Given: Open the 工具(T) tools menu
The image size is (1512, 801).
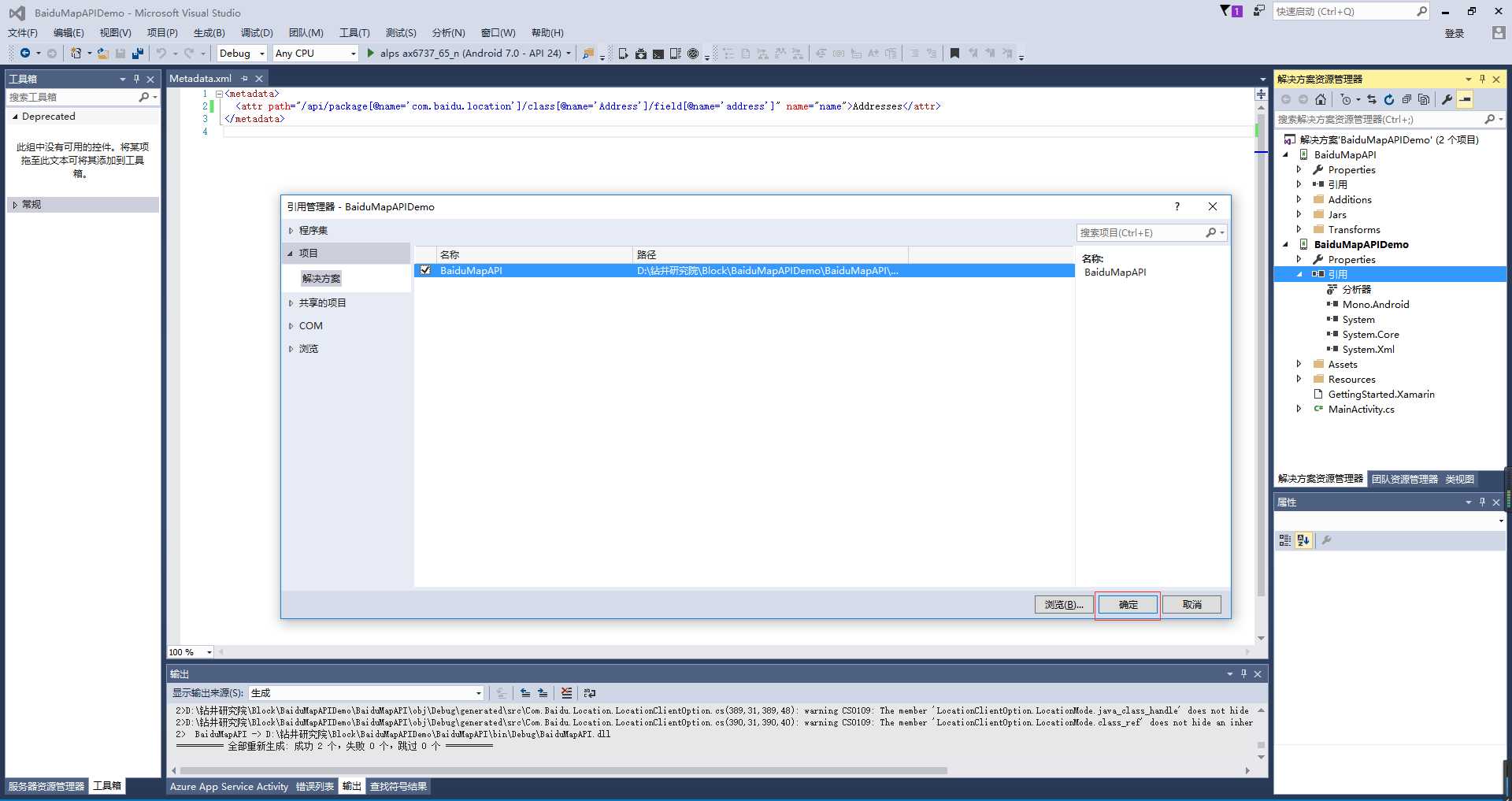Looking at the screenshot, I should [354, 33].
